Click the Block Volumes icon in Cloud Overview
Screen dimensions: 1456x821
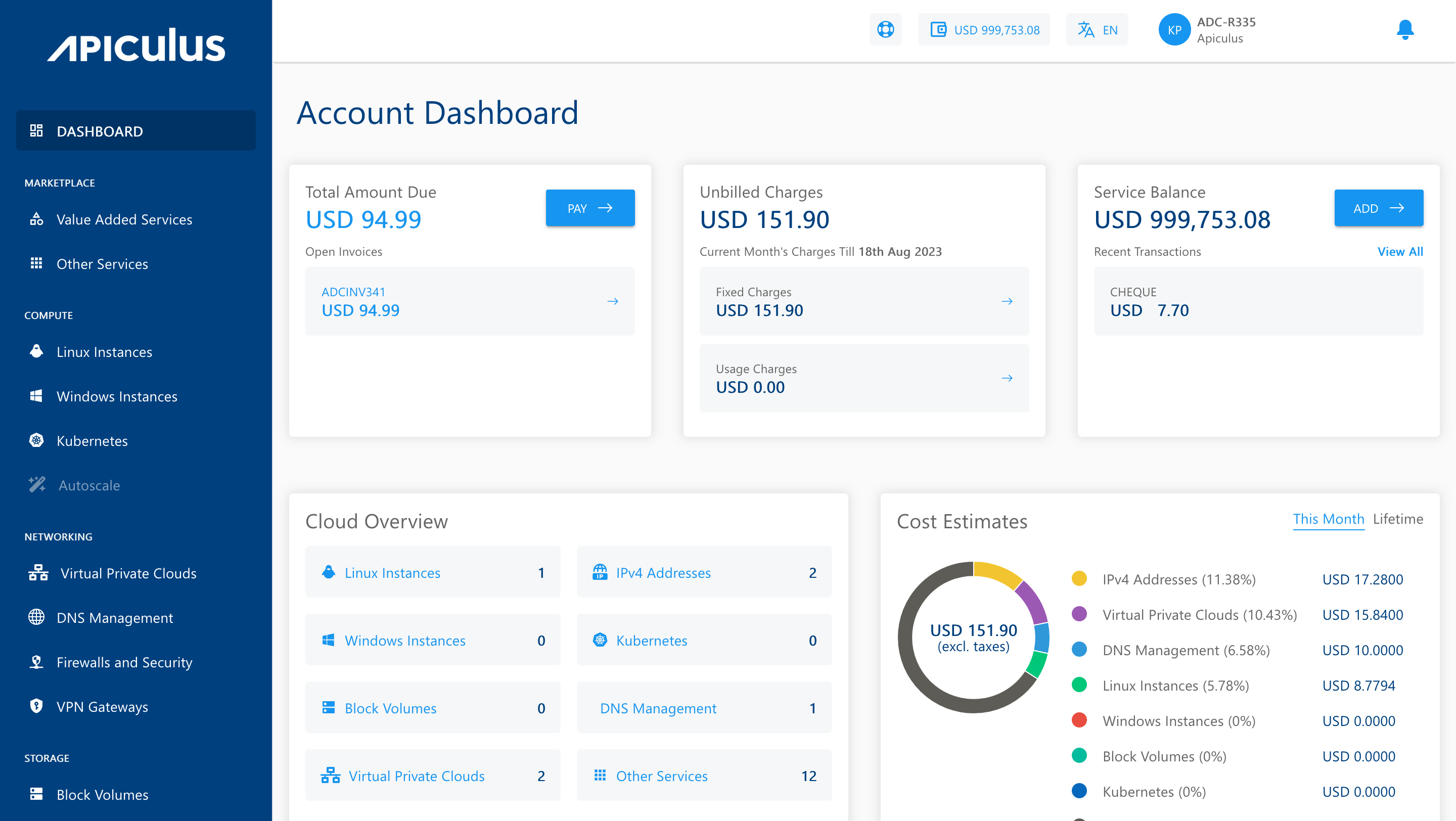[329, 708]
